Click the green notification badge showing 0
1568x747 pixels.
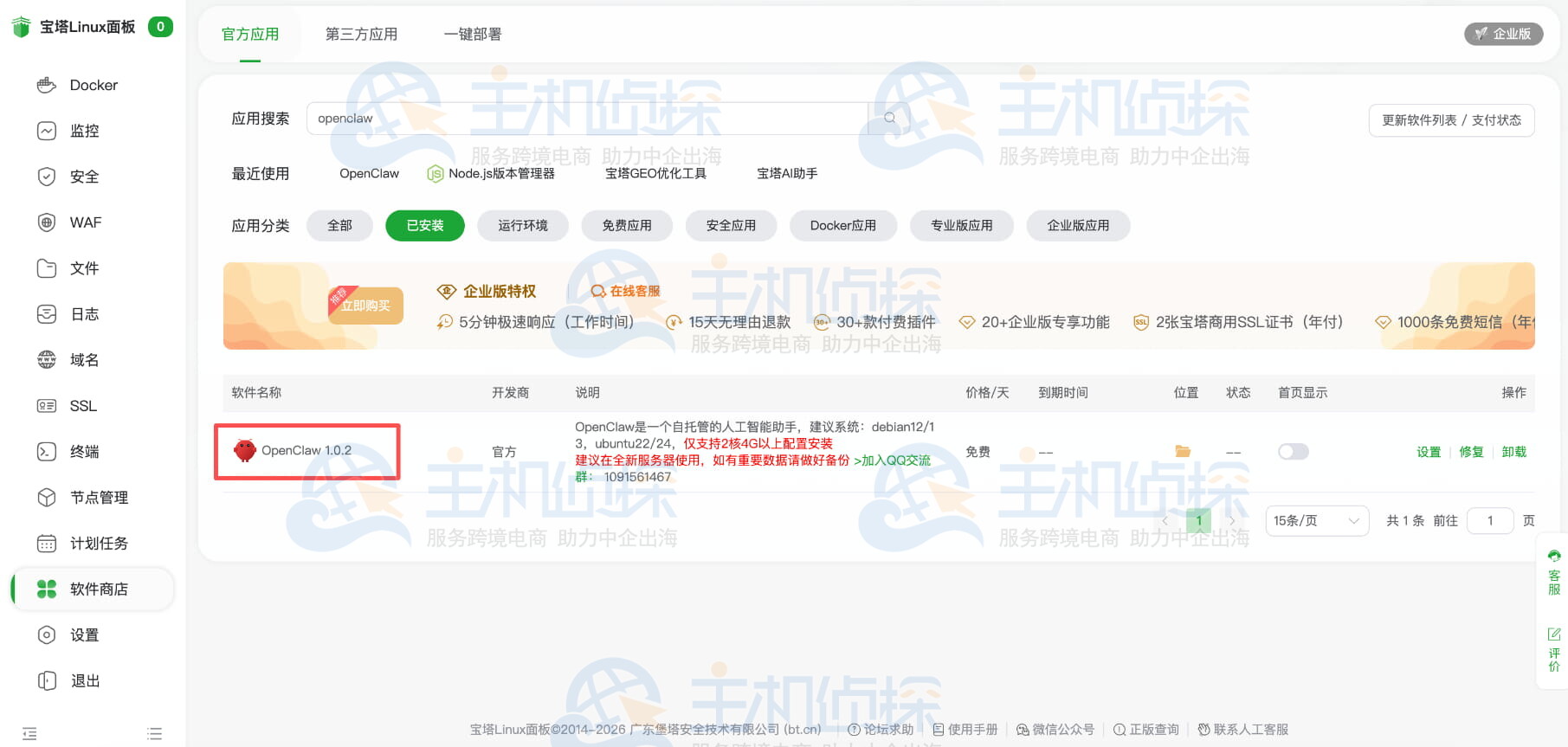160,27
